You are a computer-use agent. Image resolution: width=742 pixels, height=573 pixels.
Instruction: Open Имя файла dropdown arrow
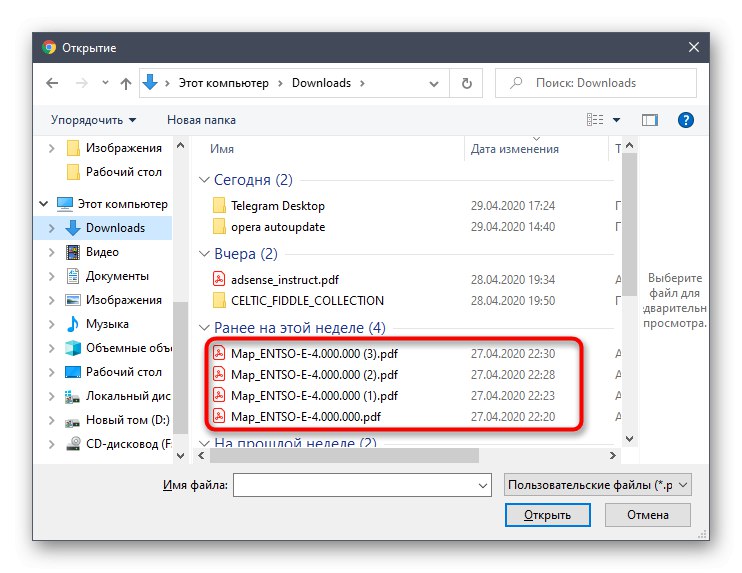483,485
